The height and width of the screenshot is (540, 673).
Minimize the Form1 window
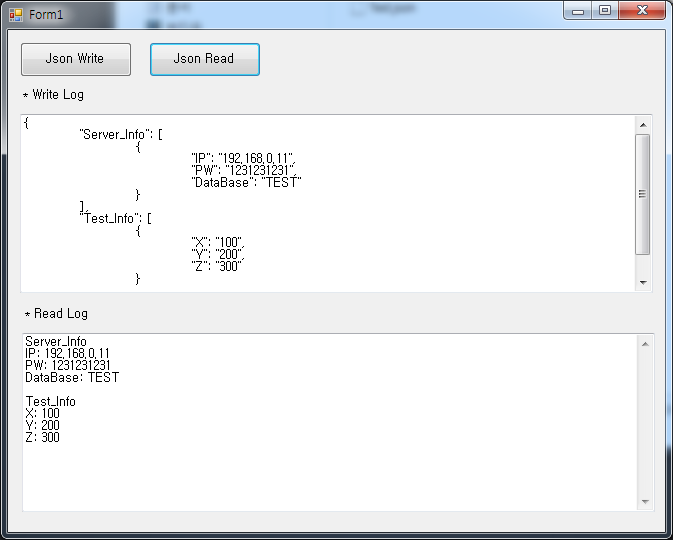click(578, 11)
